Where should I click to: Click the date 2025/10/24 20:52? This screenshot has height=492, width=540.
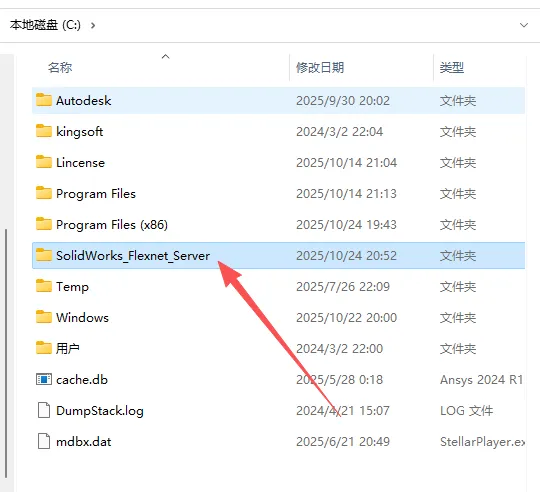coord(346,255)
